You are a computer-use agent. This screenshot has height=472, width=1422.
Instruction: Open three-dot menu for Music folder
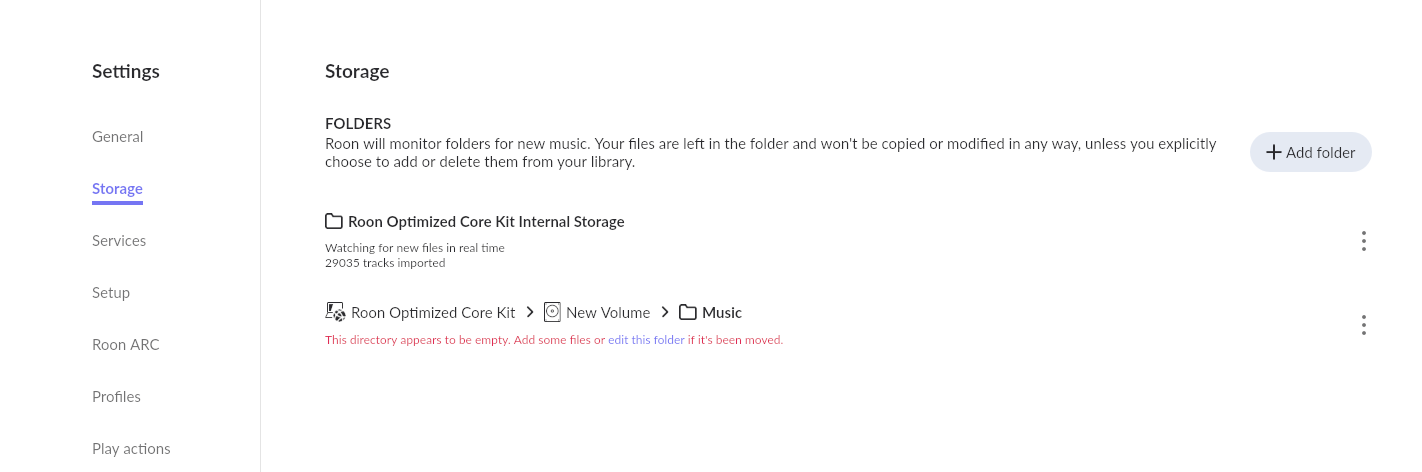1363,325
